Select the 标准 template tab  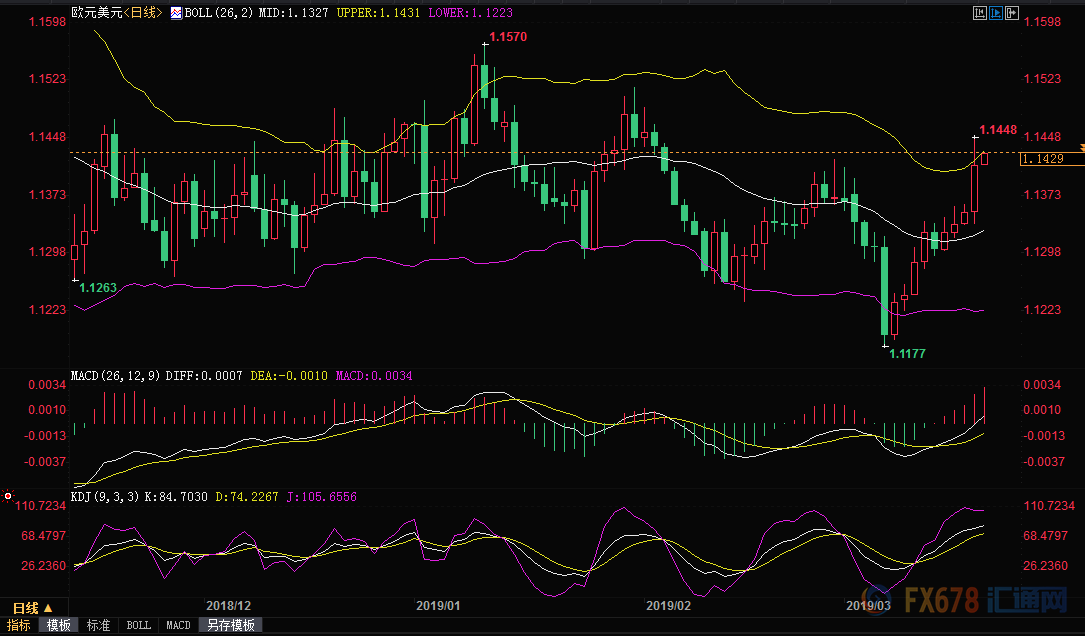(98, 625)
